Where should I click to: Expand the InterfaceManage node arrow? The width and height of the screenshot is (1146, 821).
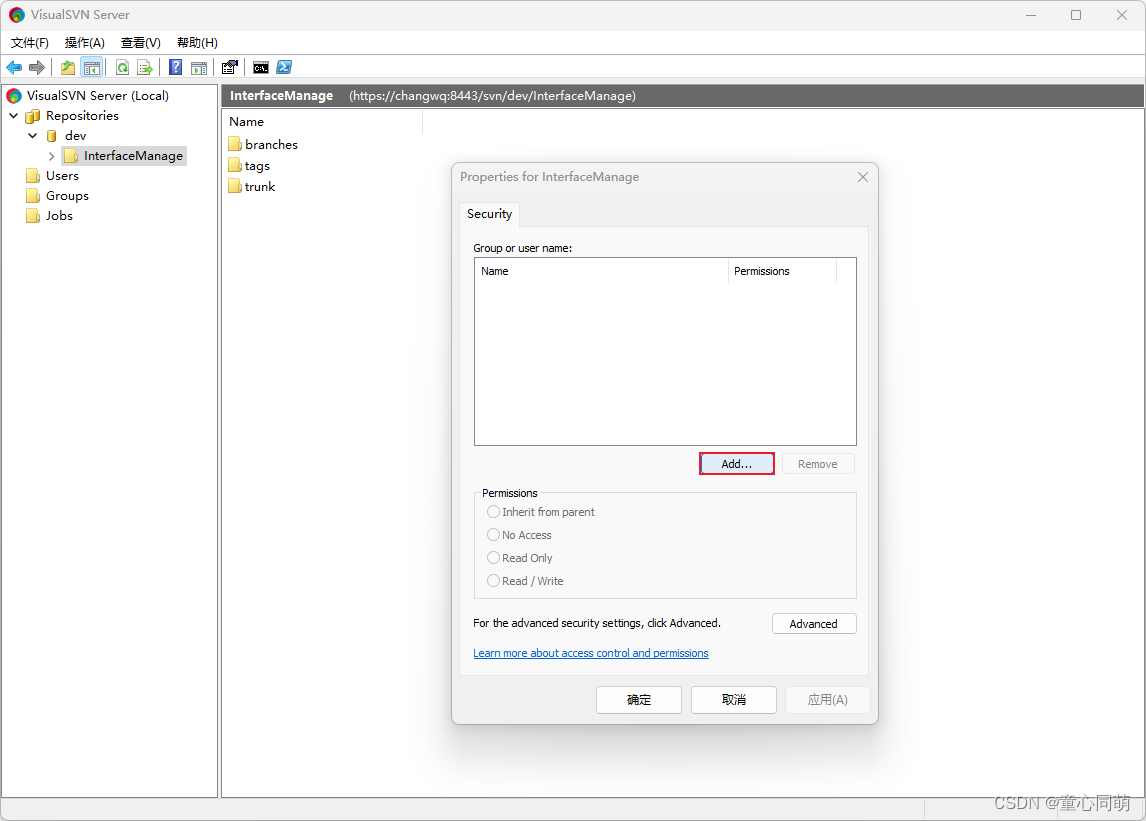tap(51, 156)
